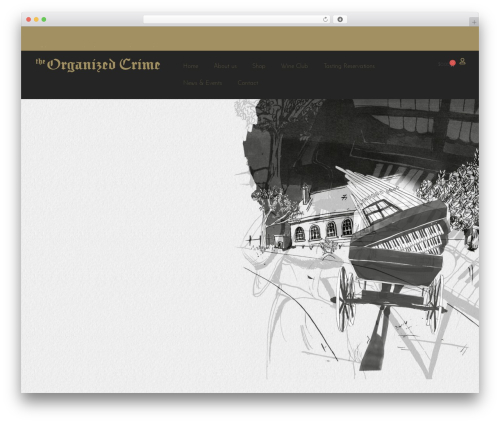Open the Shop menu link

coord(259,66)
